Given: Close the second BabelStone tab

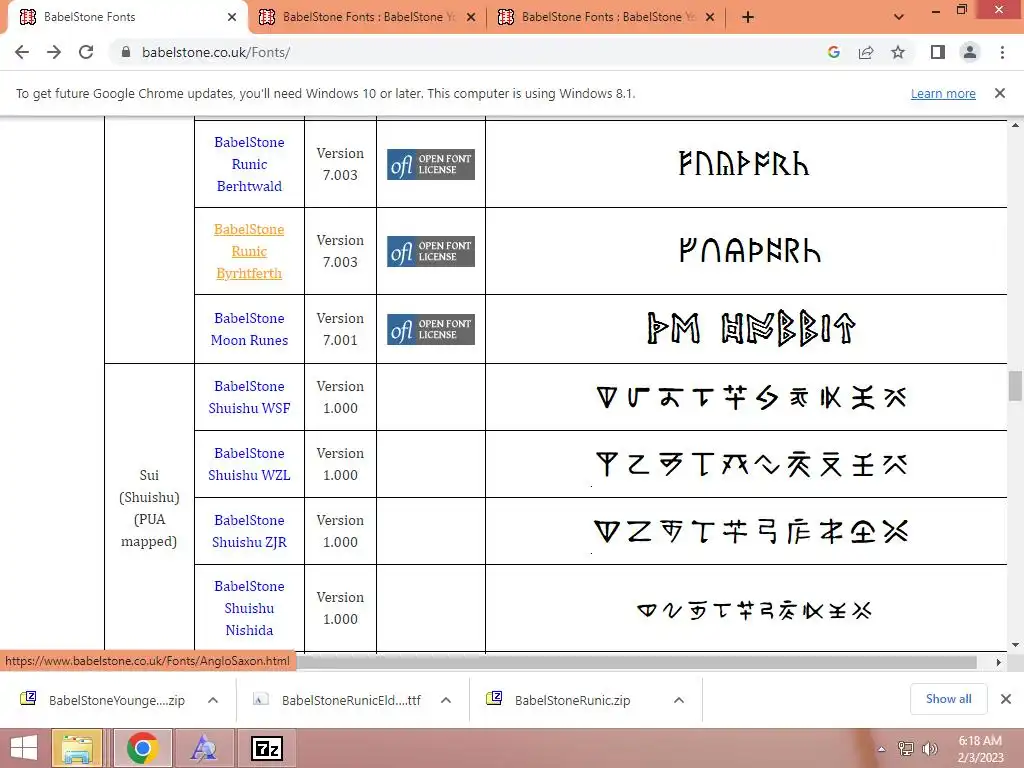Looking at the screenshot, I should click(x=471, y=17).
